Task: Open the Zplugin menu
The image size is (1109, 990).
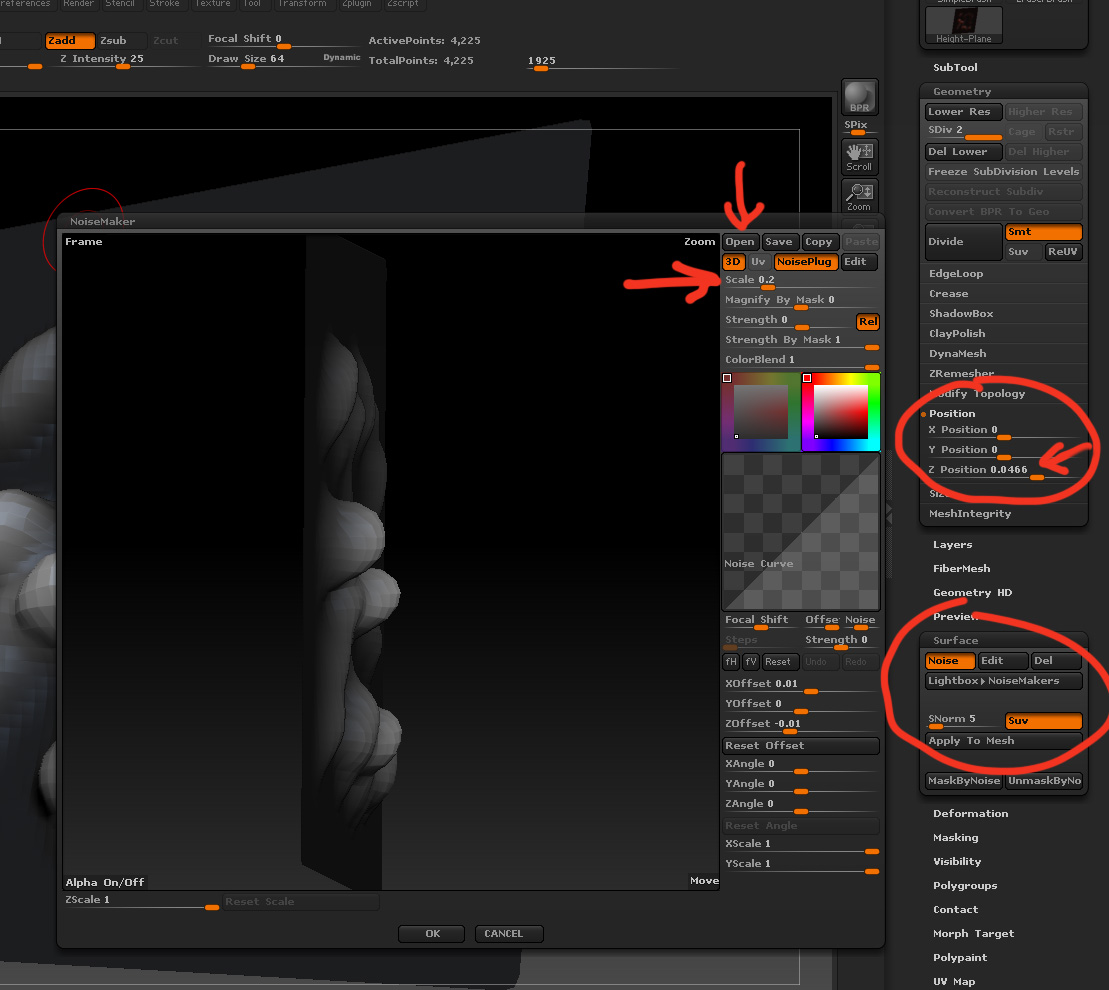Action: [x=356, y=4]
